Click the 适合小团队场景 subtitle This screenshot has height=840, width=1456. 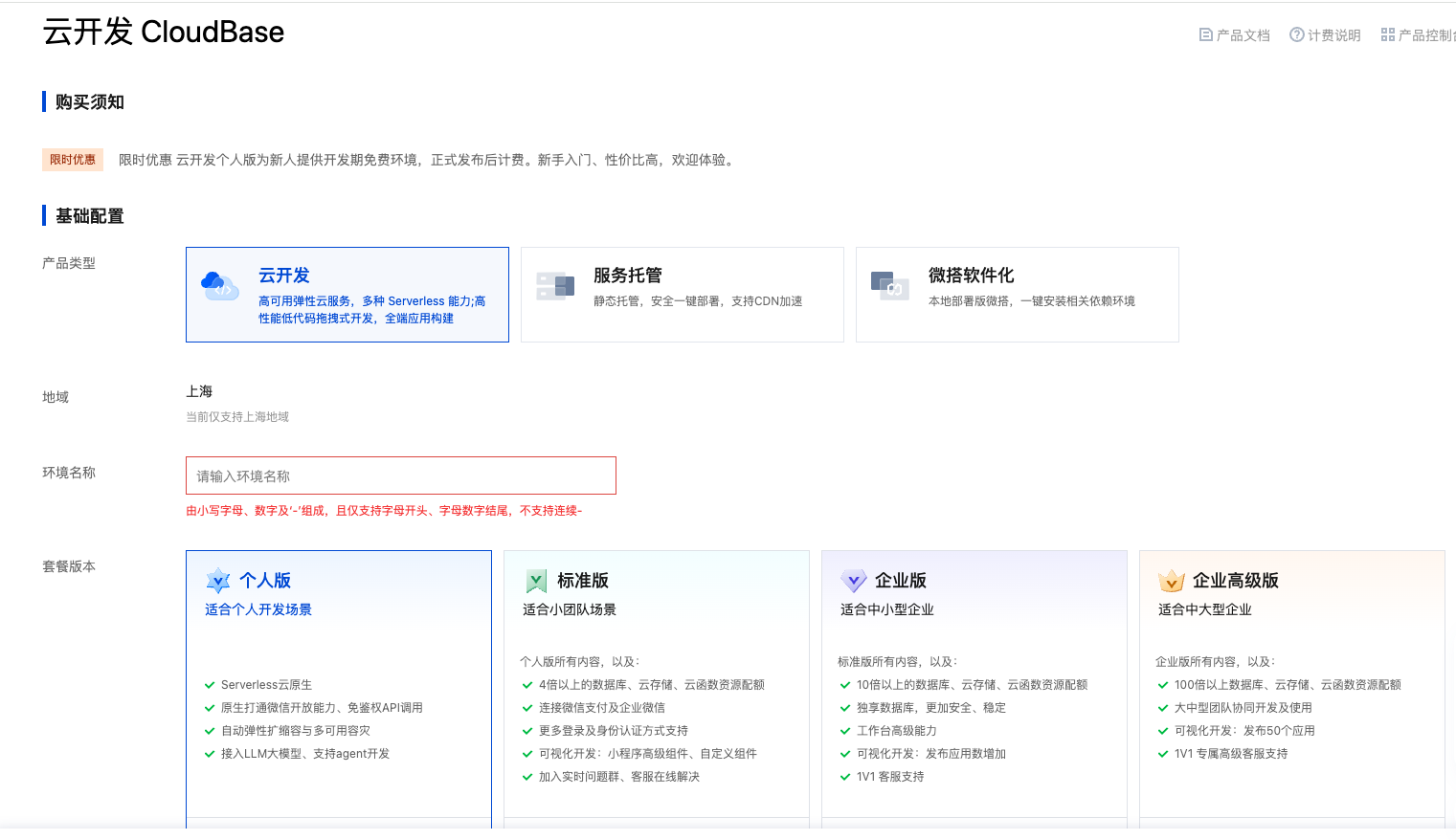coord(570,609)
